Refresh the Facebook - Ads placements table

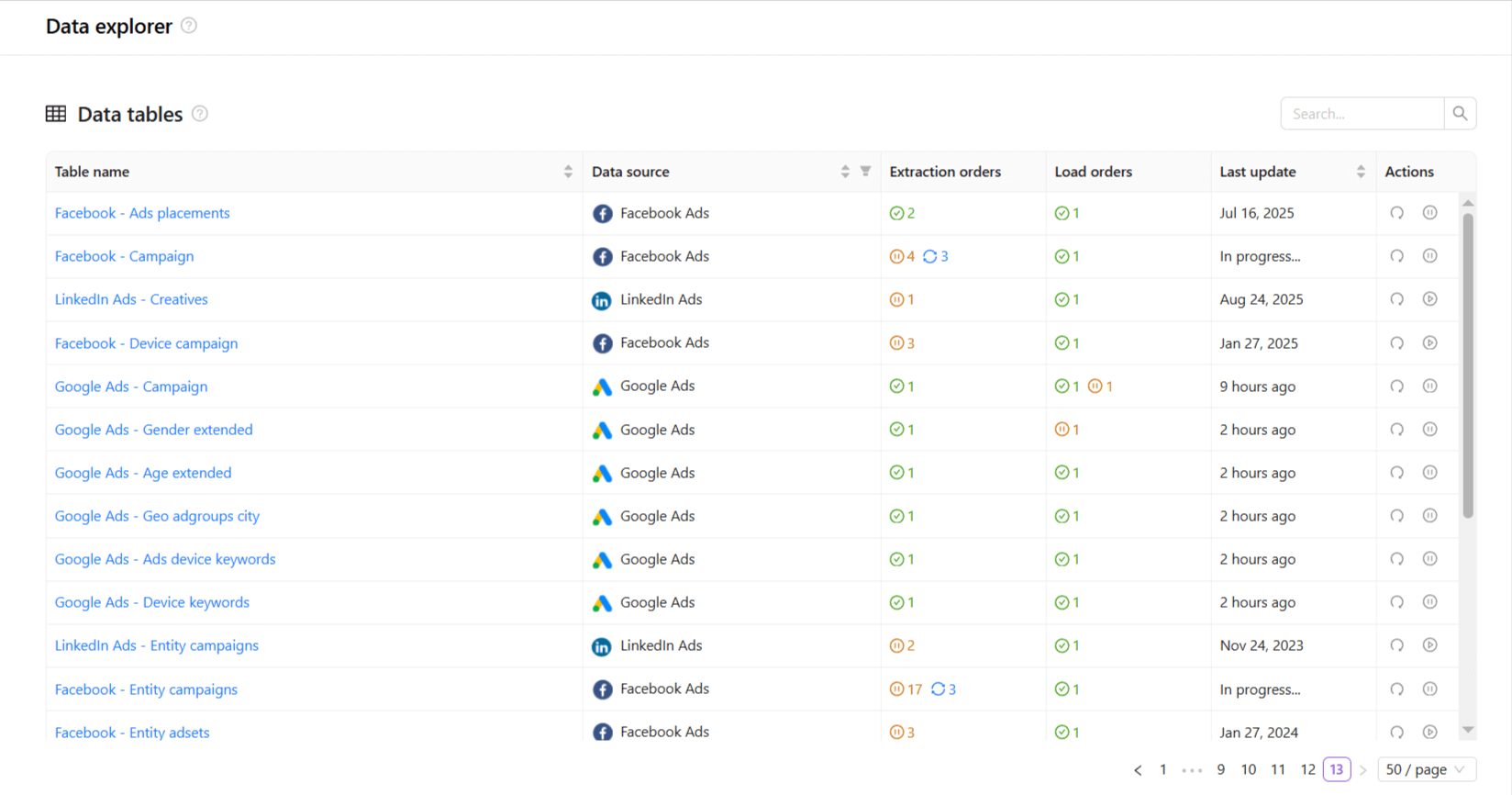tap(1396, 213)
